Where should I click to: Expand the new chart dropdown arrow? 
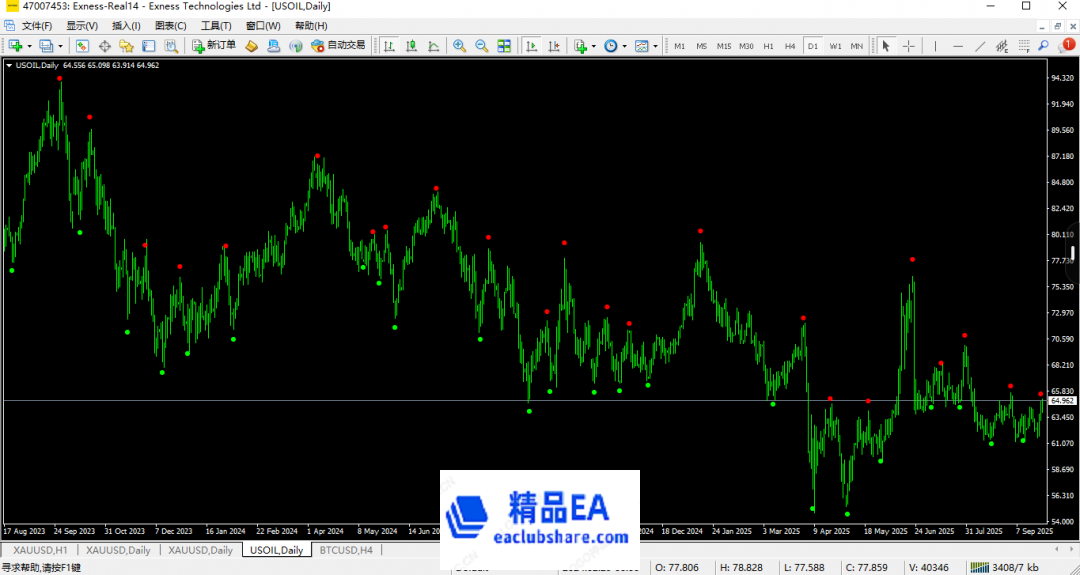pos(29,46)
